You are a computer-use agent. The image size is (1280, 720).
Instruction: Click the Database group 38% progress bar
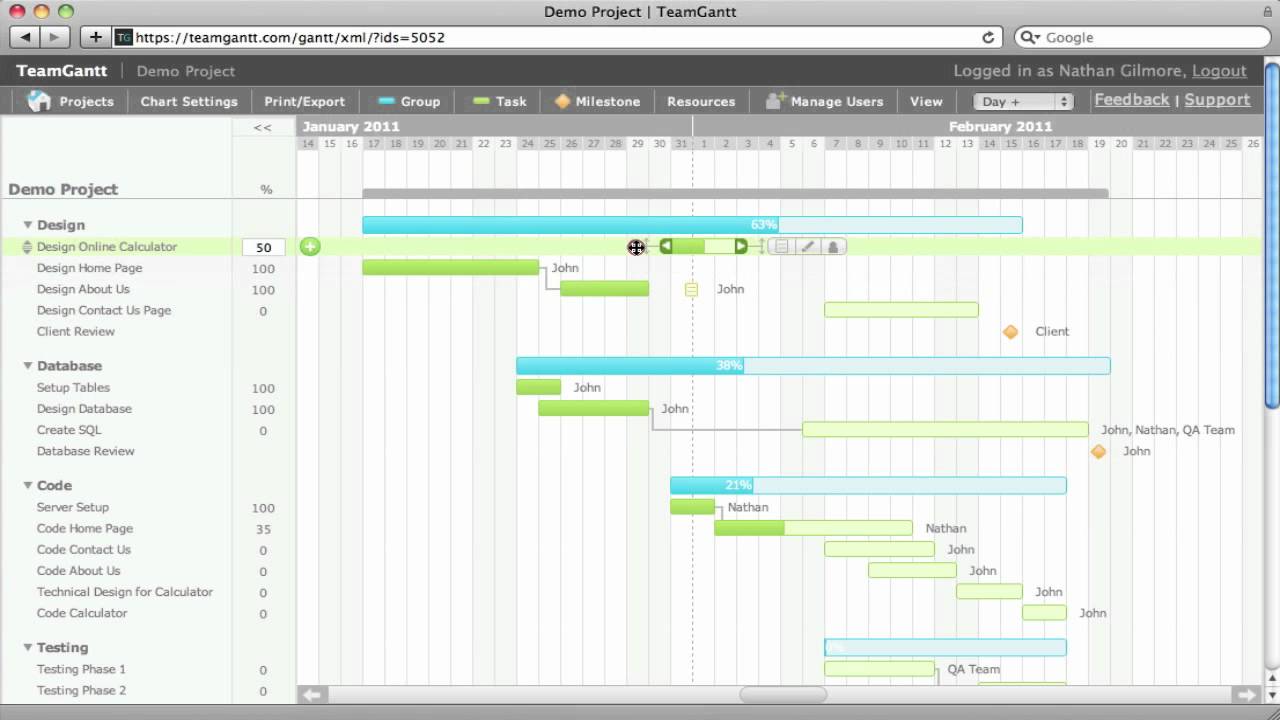coord(813,366)
